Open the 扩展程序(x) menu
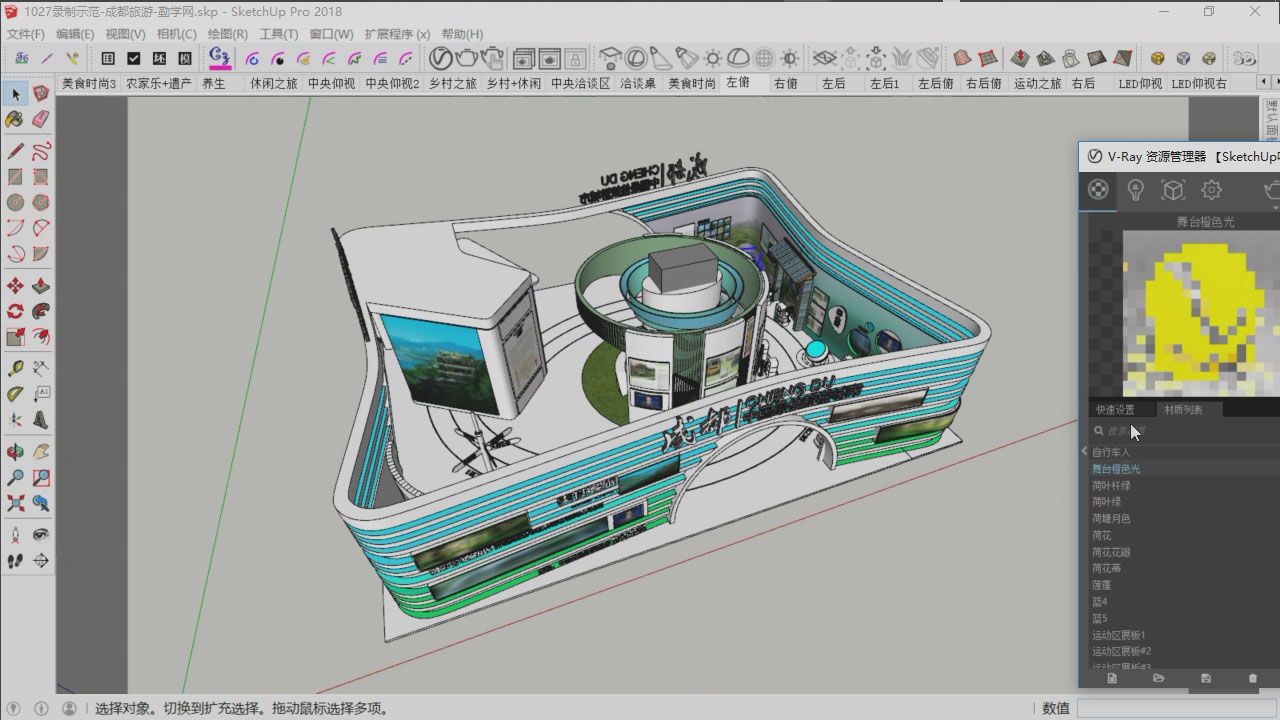The height and width of the screenshot is (720, 1280). tap(397, 34)
